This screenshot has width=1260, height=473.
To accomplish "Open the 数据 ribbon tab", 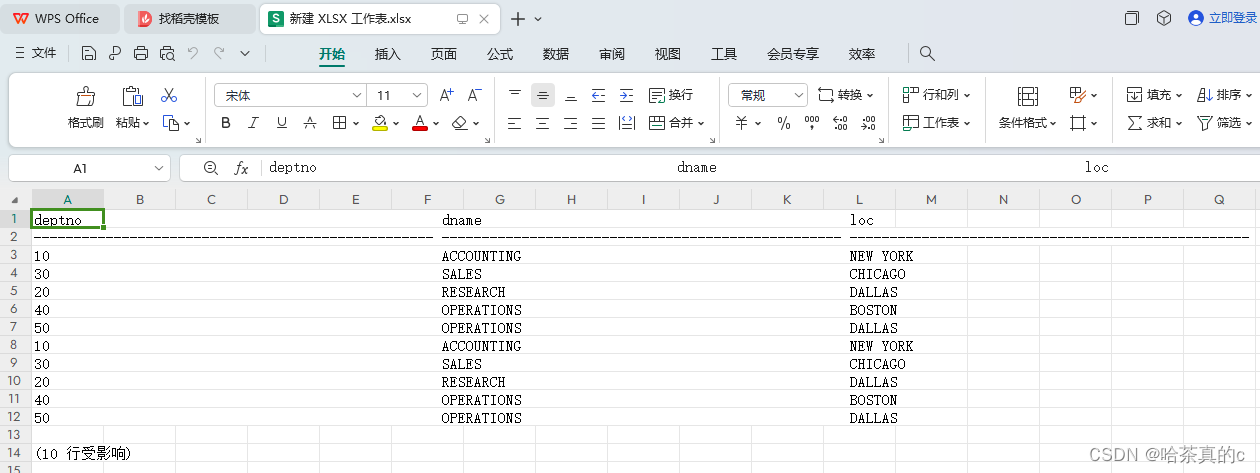I will click(556, 54).
